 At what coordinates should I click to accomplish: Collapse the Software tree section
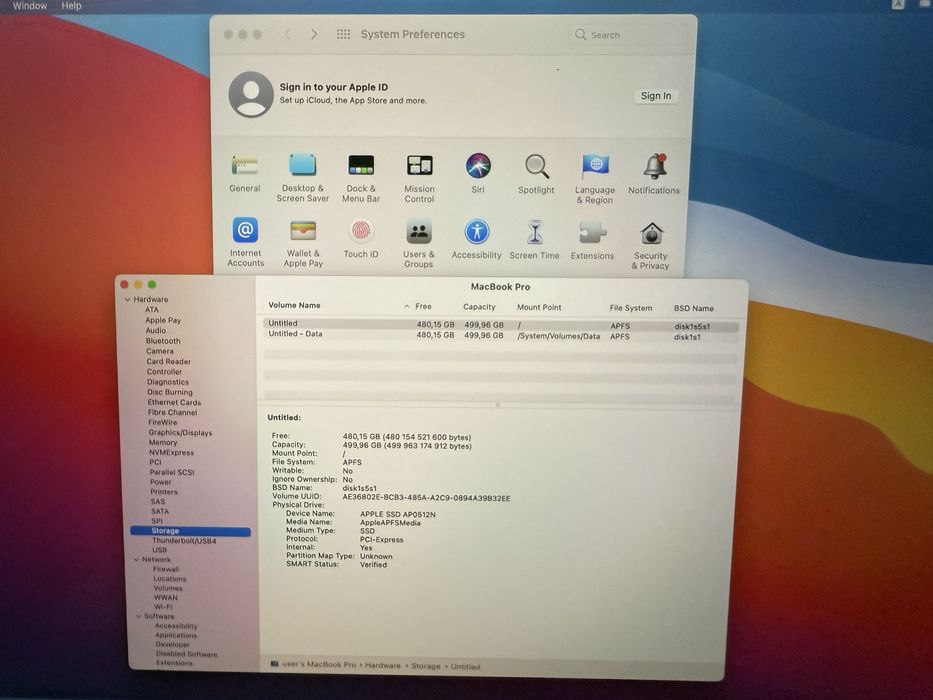136,617
